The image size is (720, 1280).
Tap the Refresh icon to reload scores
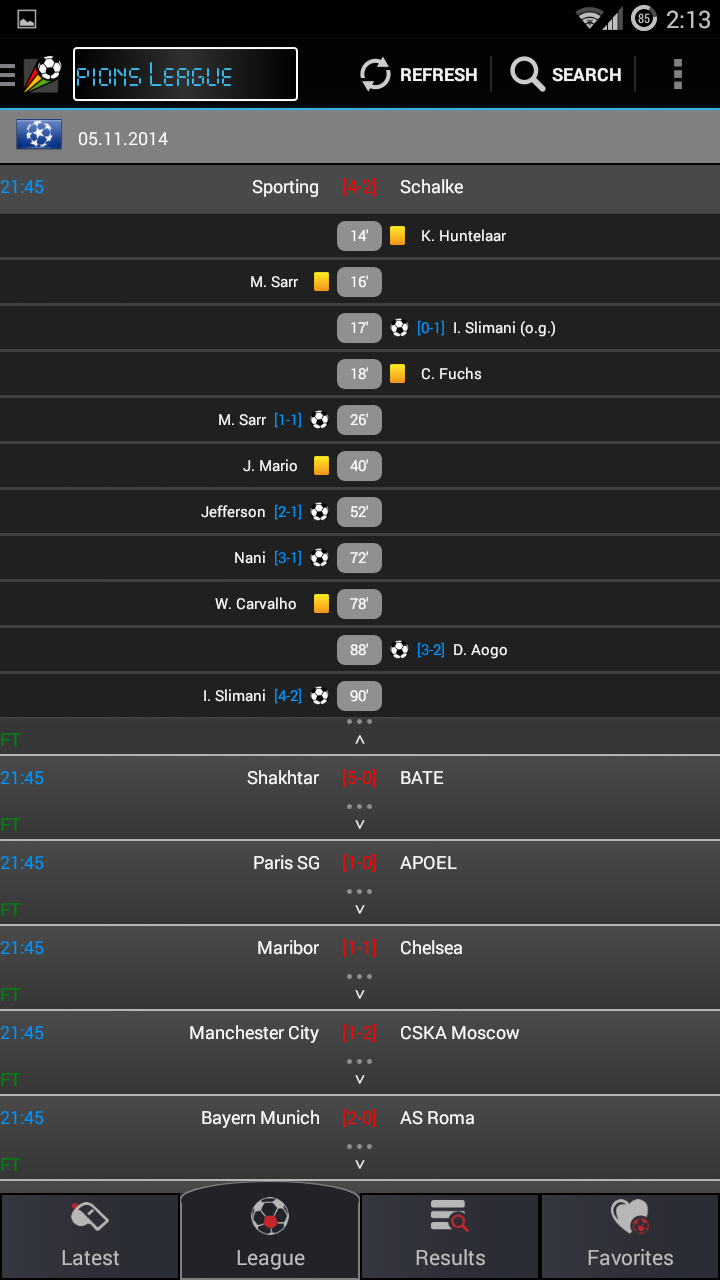click(374, 73)
